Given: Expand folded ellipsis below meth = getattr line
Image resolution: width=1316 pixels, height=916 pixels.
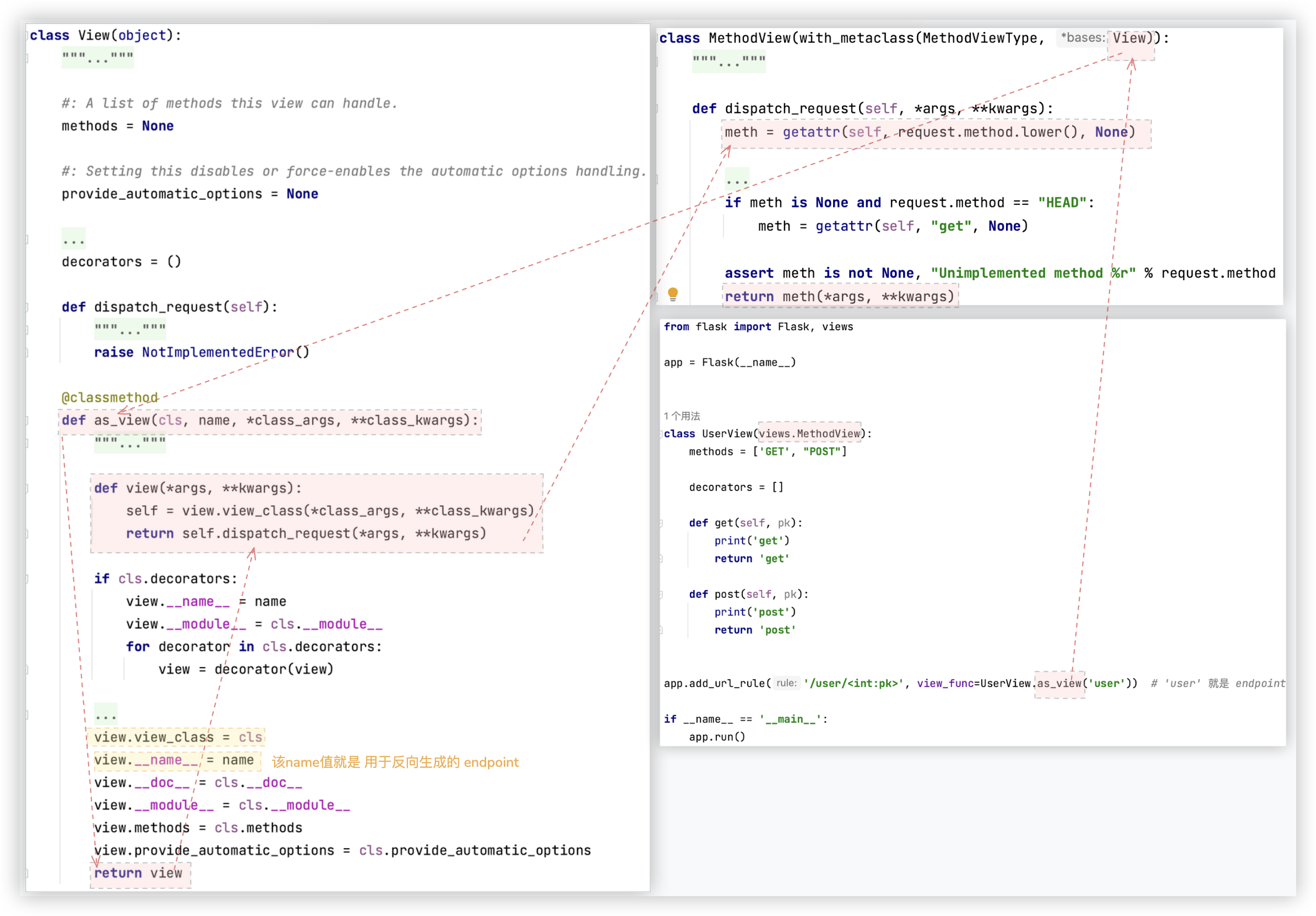Looking at the screenshot, I should click(x=737, y=179).
